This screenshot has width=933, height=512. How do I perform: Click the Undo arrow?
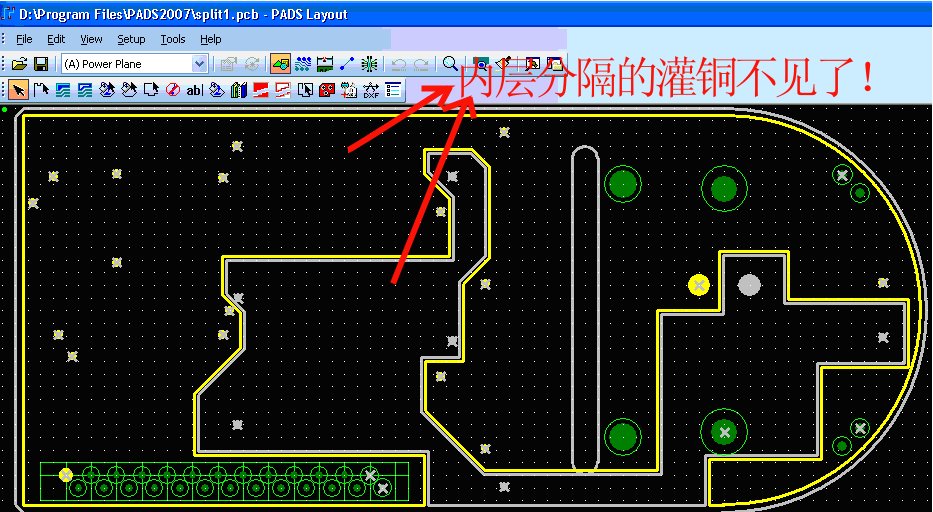tap(399, 64)
